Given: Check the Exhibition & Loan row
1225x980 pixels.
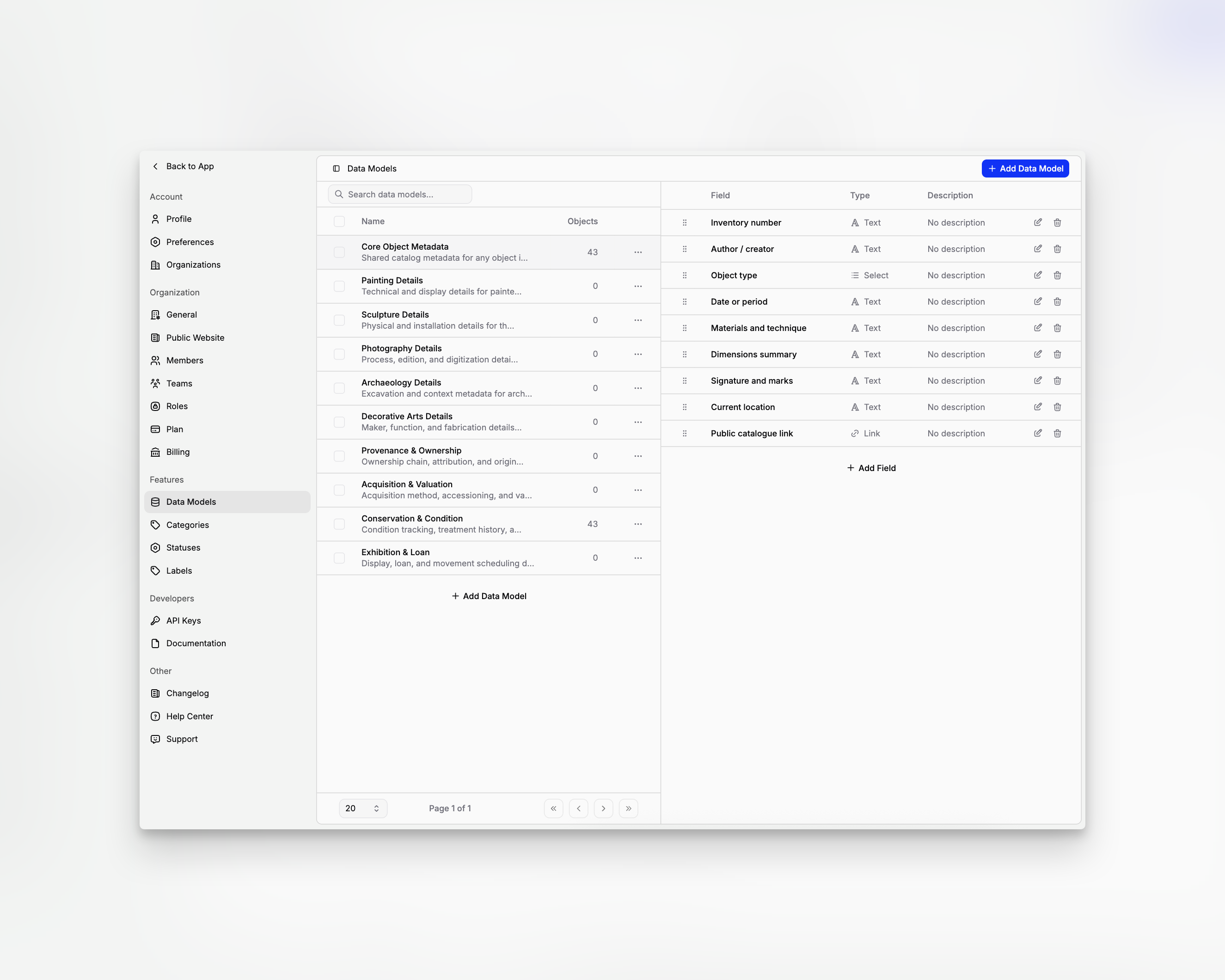Looking at the screenshot, I should click(339, 558).
